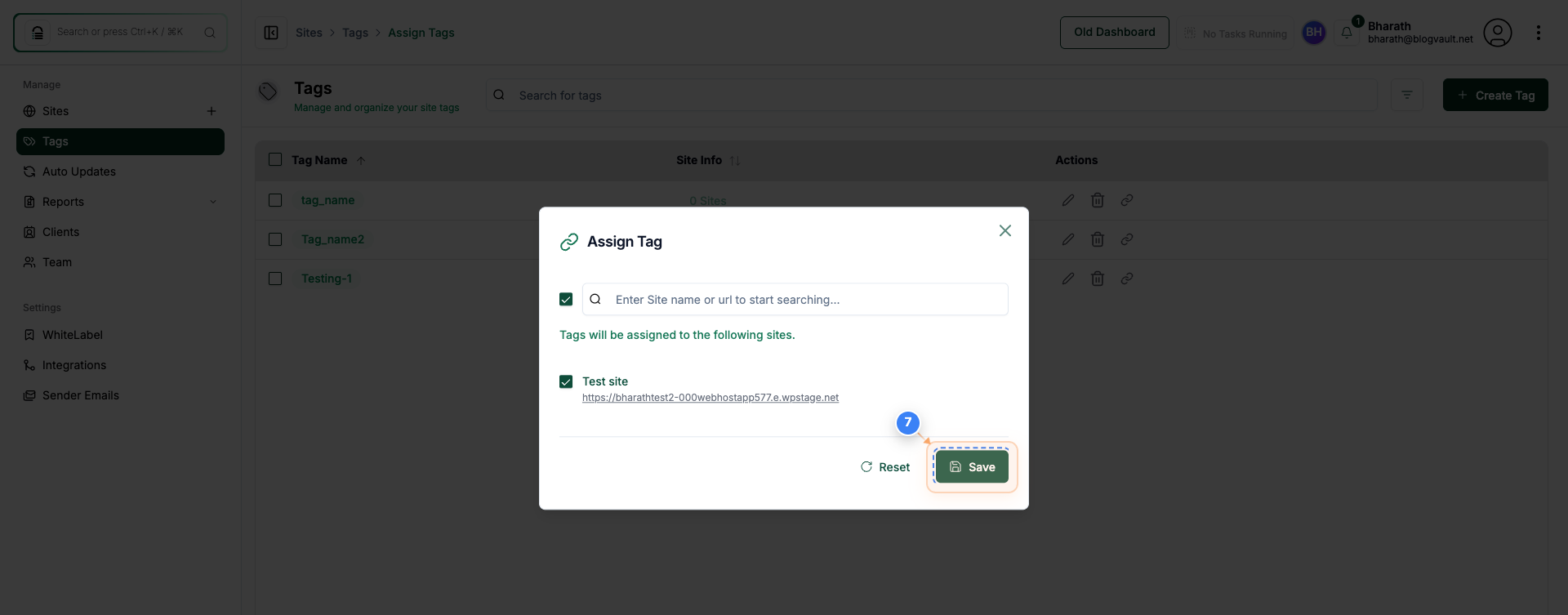The width and height of the screenshot is (1568, 615).
Task: Click the BlogVault logo icon
Action: [38, 33]
